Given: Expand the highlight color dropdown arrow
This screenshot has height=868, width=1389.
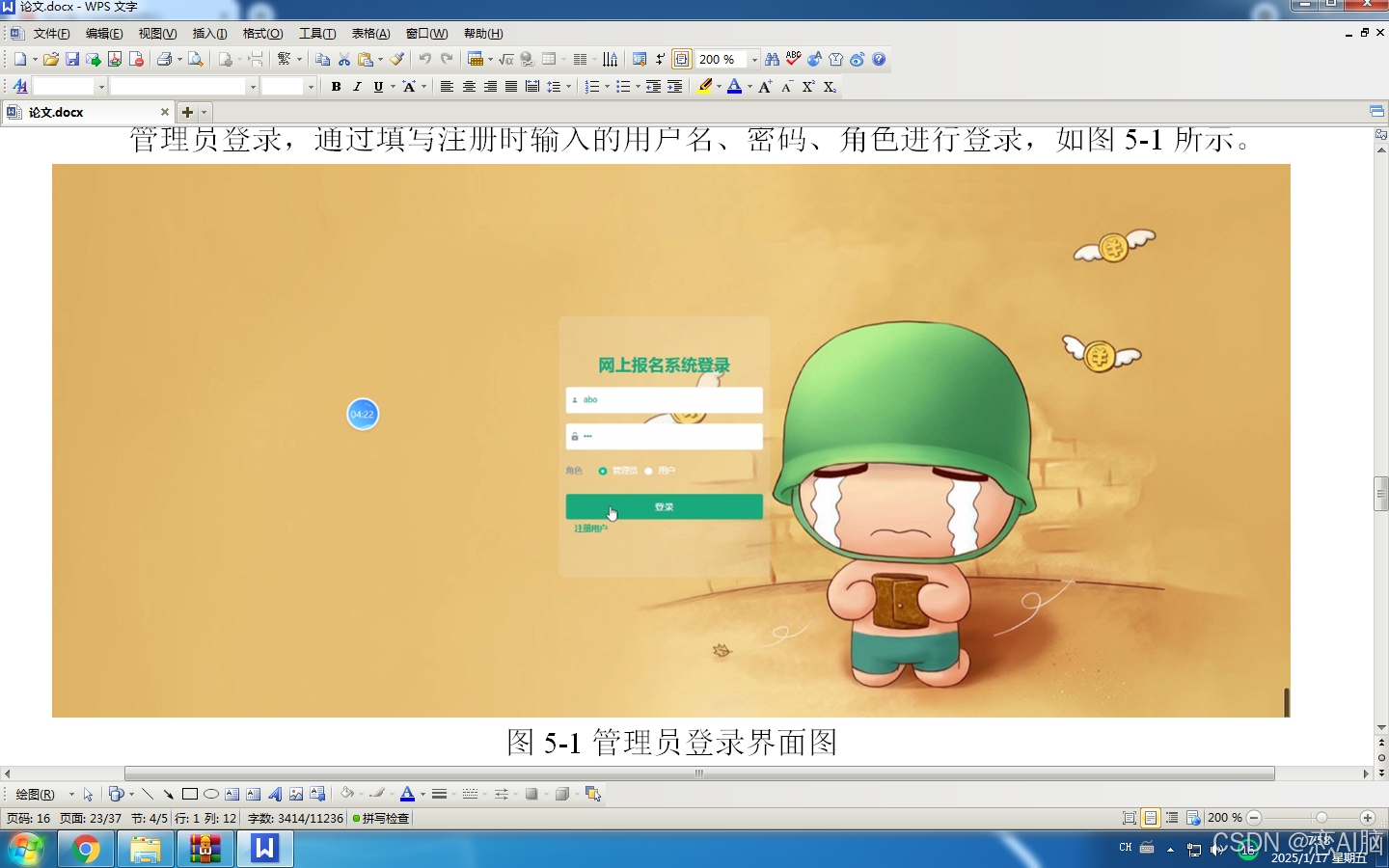Looking at the screenshot, I should [719, 87].
